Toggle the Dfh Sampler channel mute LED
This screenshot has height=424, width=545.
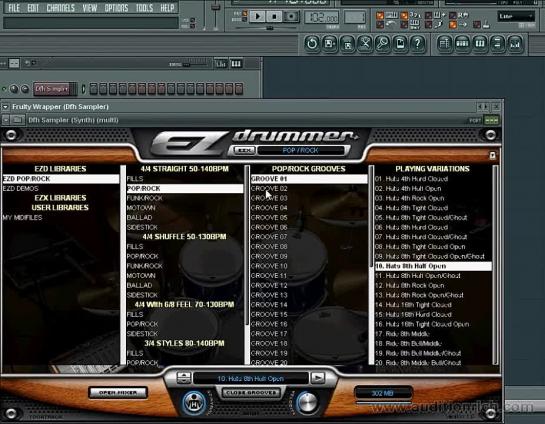[4, 89]
